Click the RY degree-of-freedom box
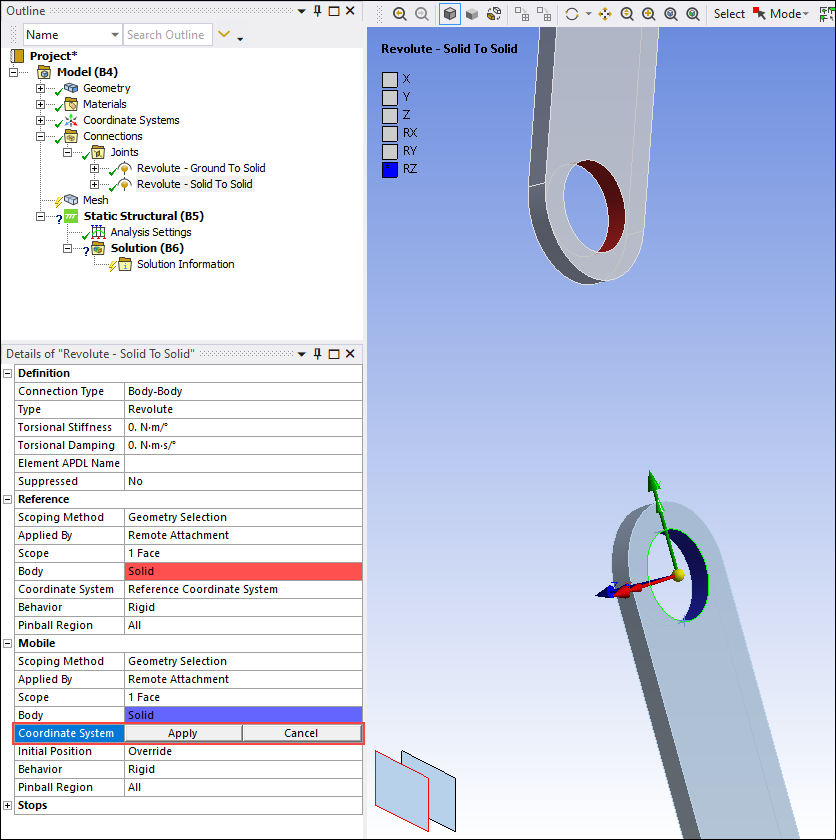Viewport: 836px width, 840px height. click(x=390, y=152)
